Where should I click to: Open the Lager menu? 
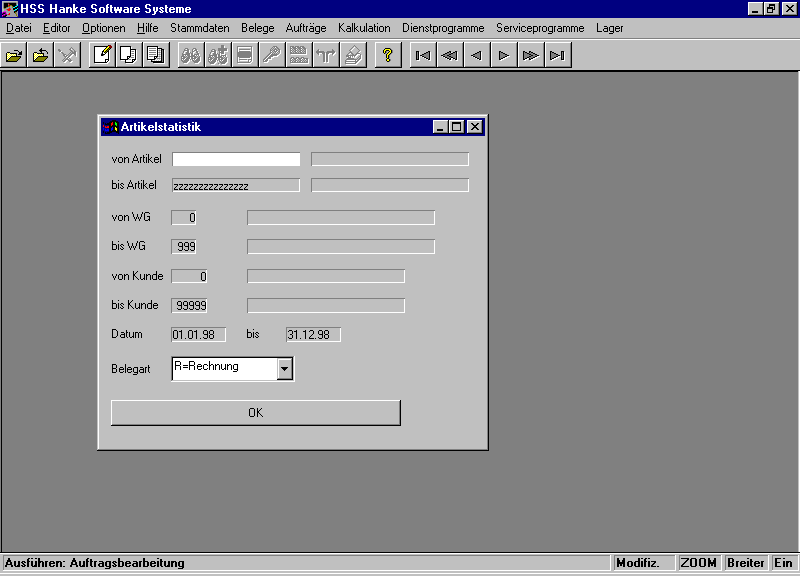click(609, 28)
